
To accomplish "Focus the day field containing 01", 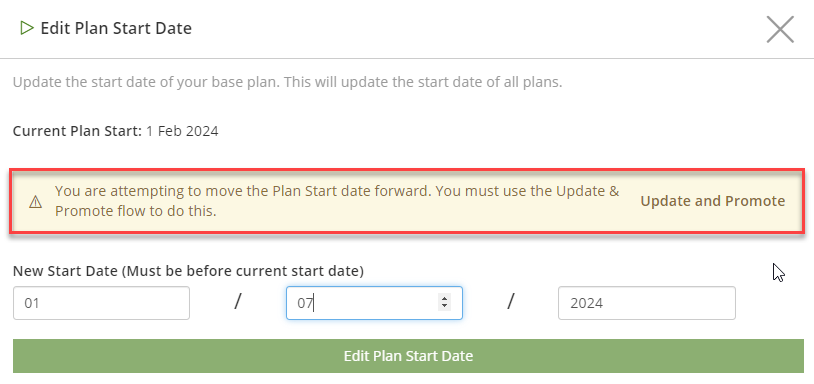I will (101, 303).
